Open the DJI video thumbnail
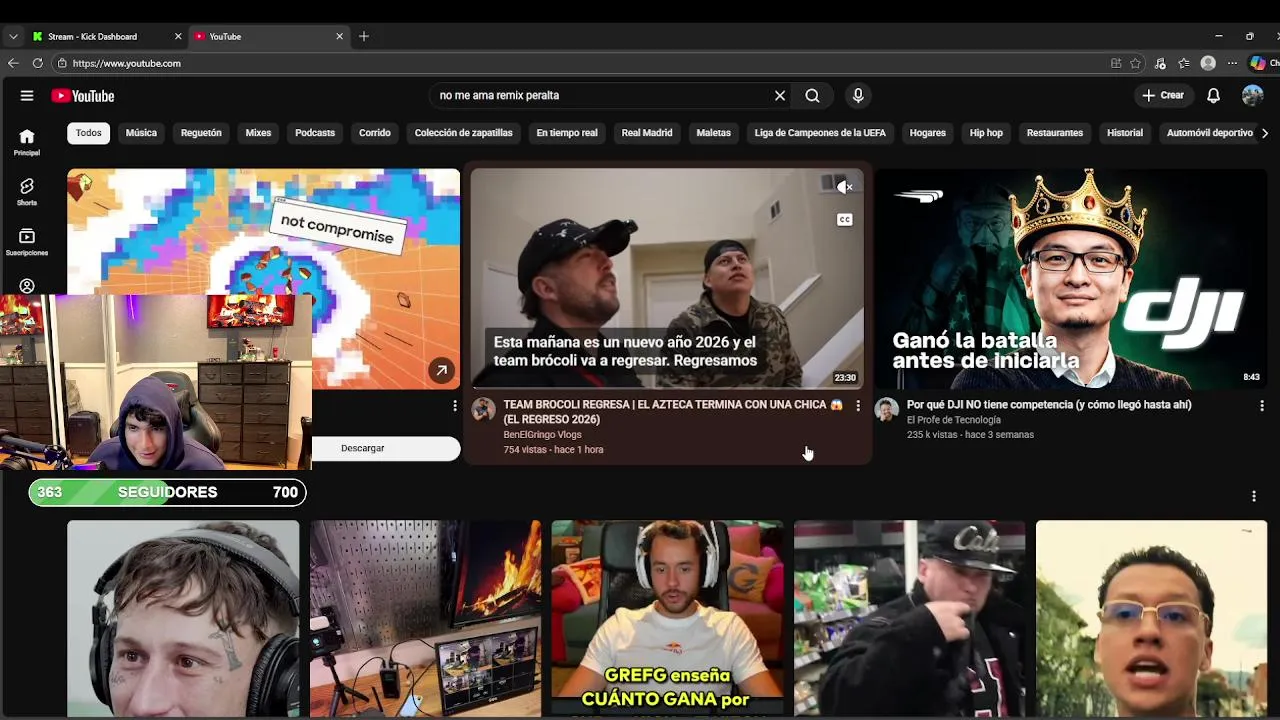The width and height of the screenshot is (1280, 720). click(1071, 279)
